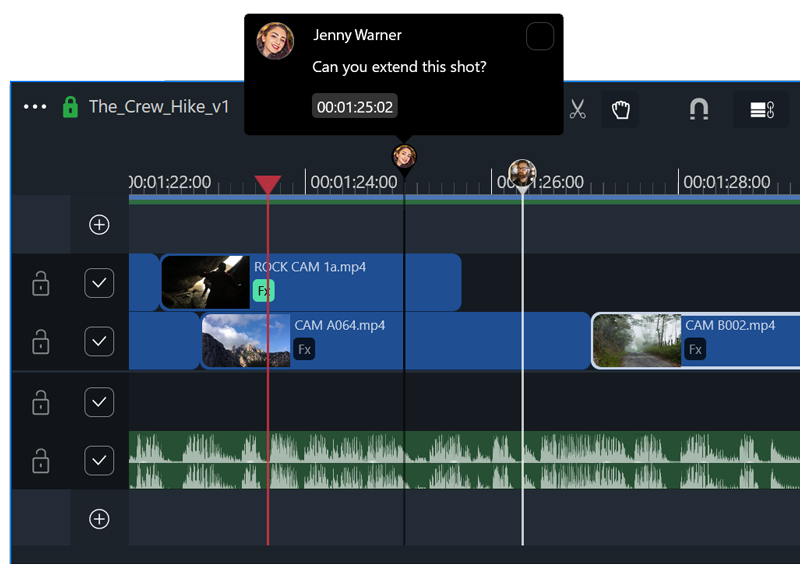Mark Jenny Warner's comment as resolved
This screenshot has height=570, width=800.
tap(540, 37)
